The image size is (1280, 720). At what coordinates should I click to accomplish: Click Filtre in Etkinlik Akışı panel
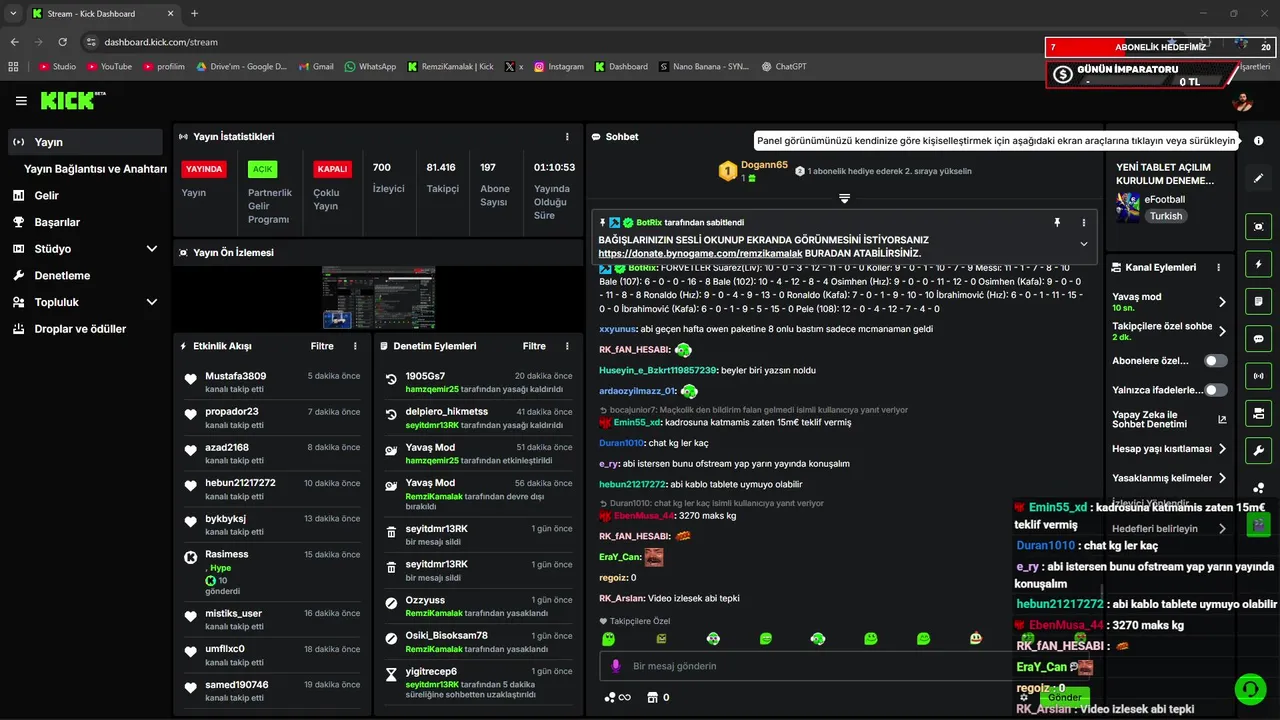(322, 346)
